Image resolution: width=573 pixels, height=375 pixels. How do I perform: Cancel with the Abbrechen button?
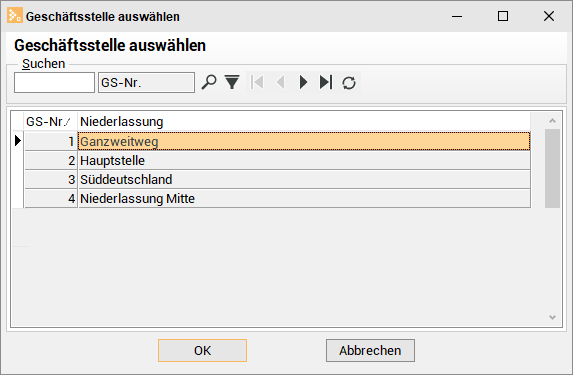point(370,351)
